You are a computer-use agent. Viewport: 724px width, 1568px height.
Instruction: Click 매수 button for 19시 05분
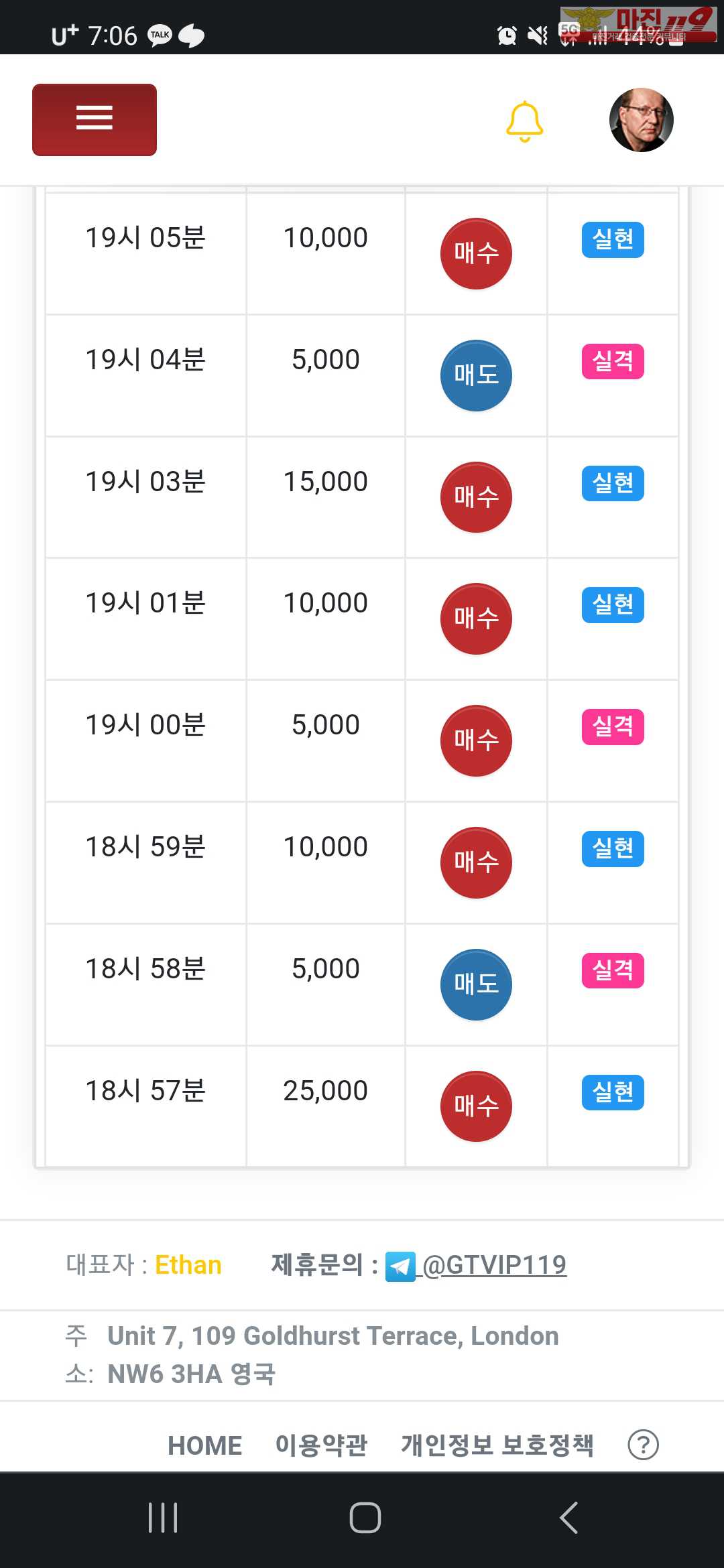pos(476,253)
